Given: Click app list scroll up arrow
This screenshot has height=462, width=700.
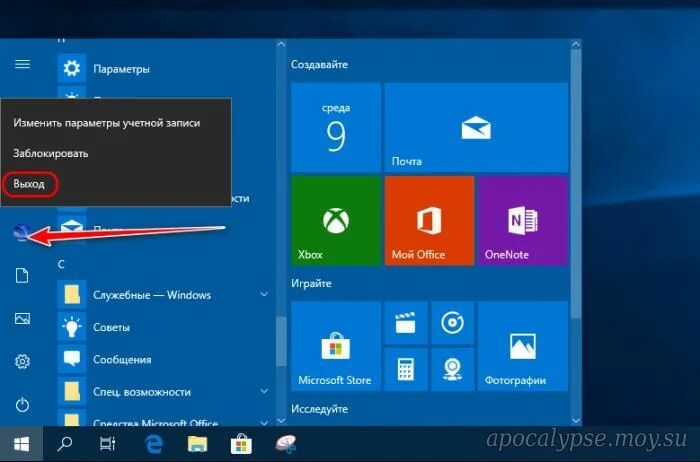Looking at the screenshot, I should 281,44.
